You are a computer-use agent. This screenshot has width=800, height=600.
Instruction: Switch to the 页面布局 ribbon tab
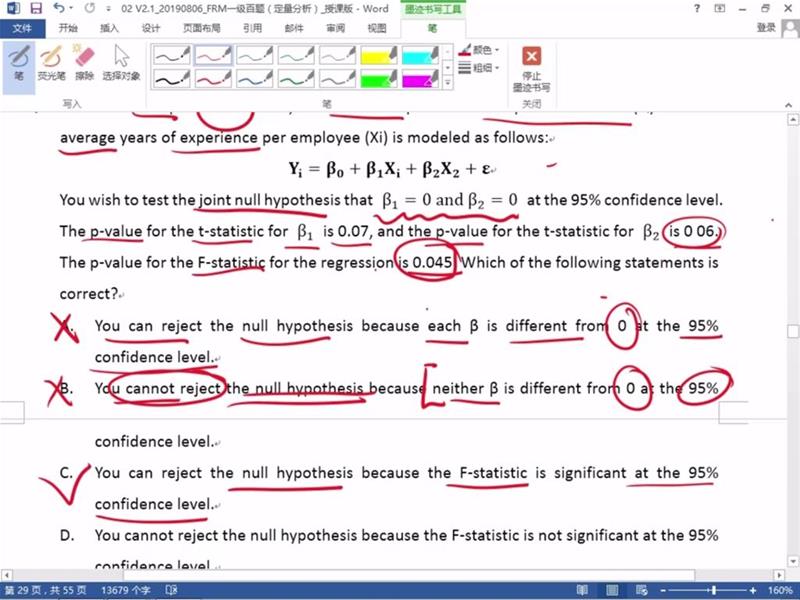(202, 28)
